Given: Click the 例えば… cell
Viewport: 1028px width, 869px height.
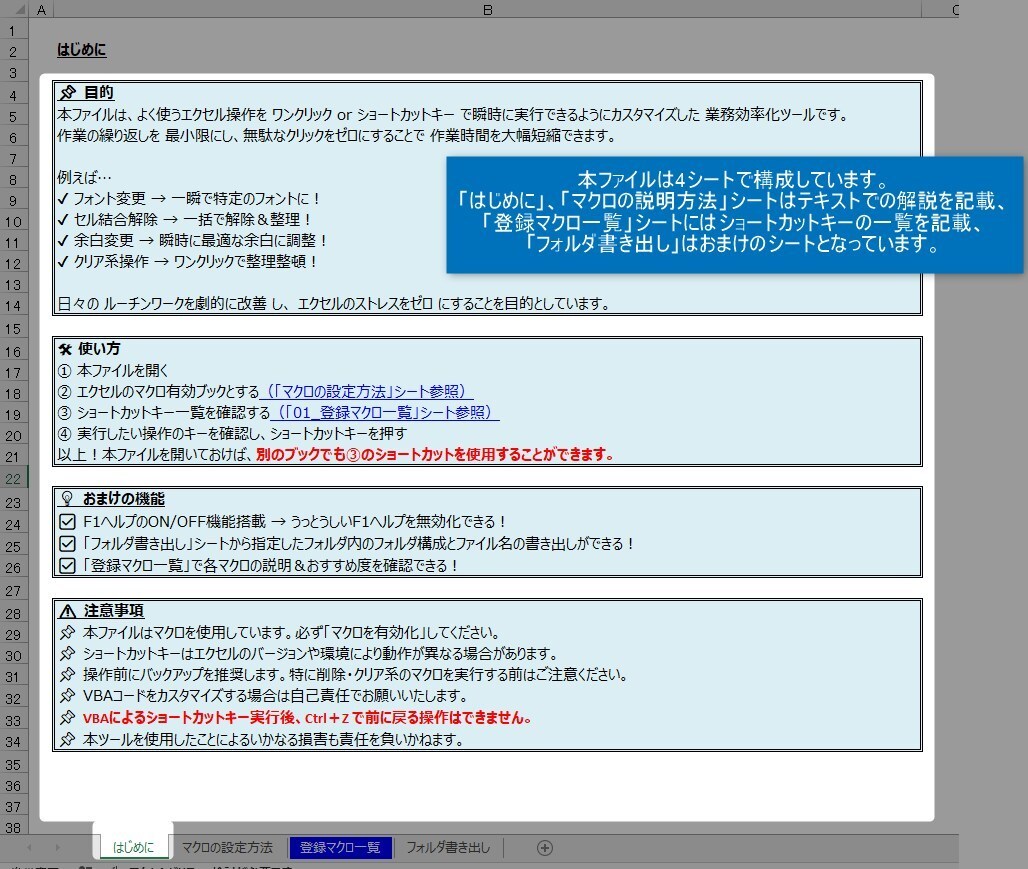Looking at the screenshot, I should tap(85, 177).
